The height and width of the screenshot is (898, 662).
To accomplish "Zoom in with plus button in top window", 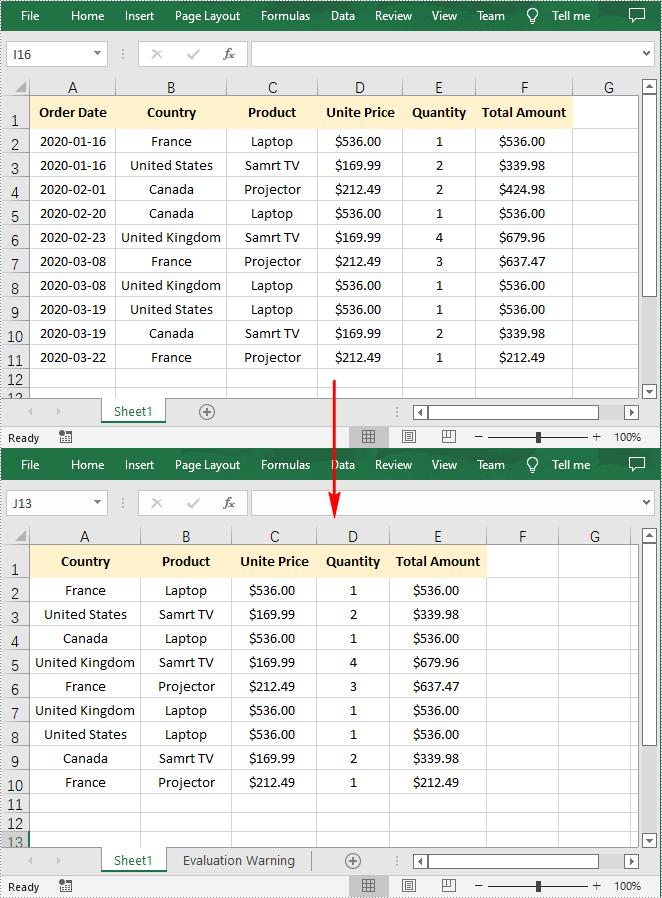I will click(x=596, y=437).
